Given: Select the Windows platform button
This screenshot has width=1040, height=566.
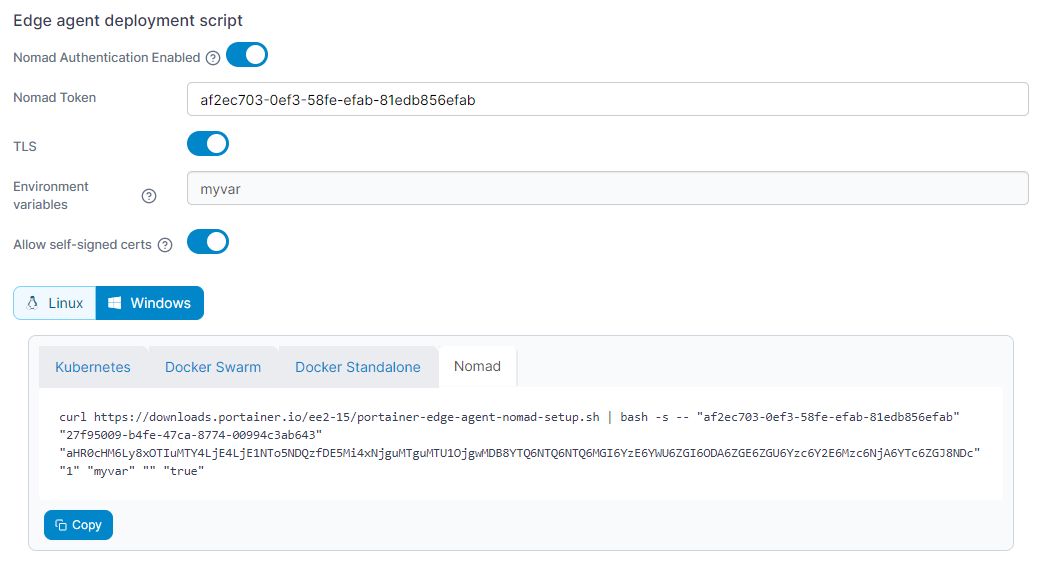Looking at the screenshot, I should [x=150, y=303].
